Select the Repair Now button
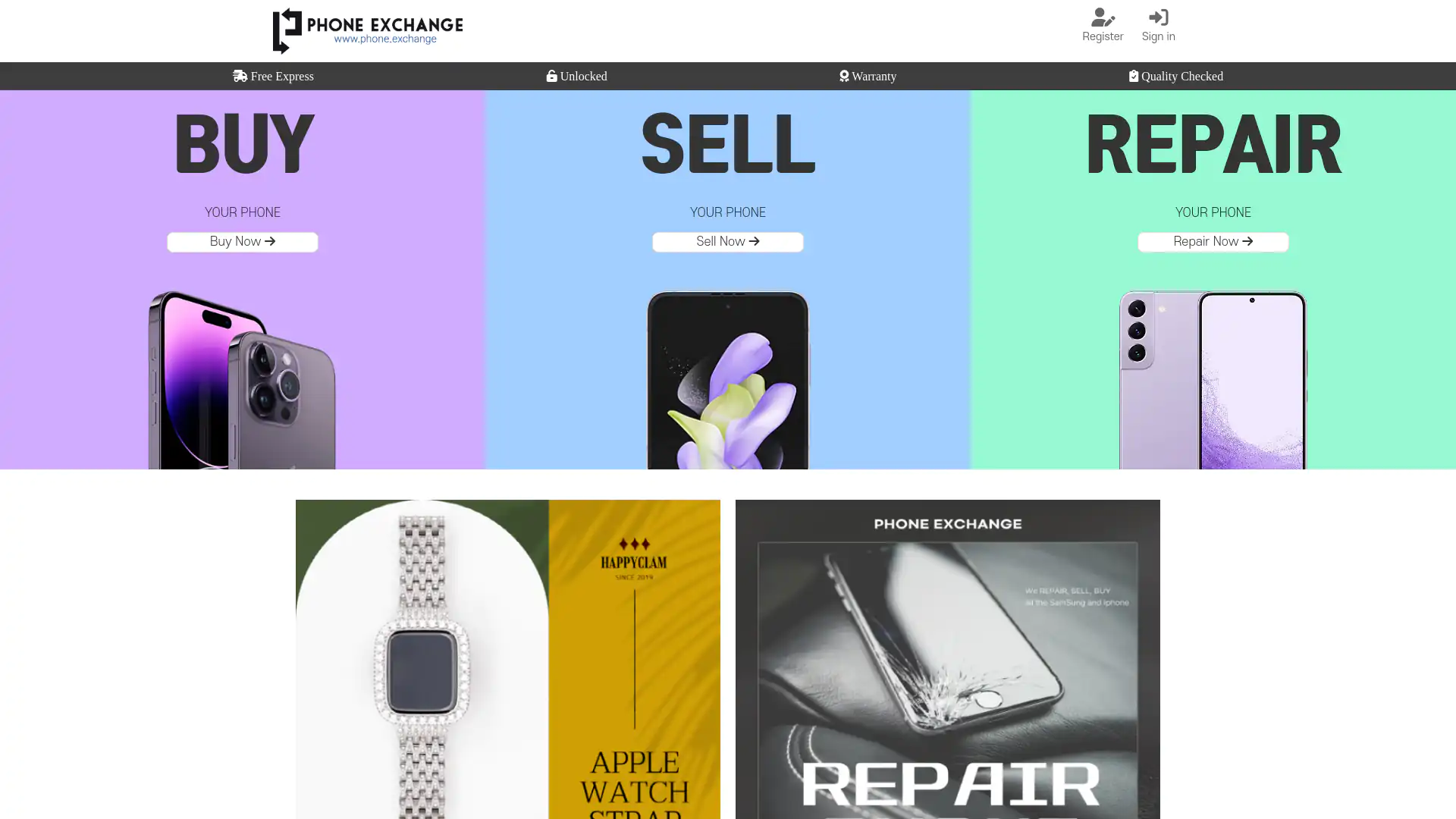This screenshot has height=819, width=1456. 1213,242
